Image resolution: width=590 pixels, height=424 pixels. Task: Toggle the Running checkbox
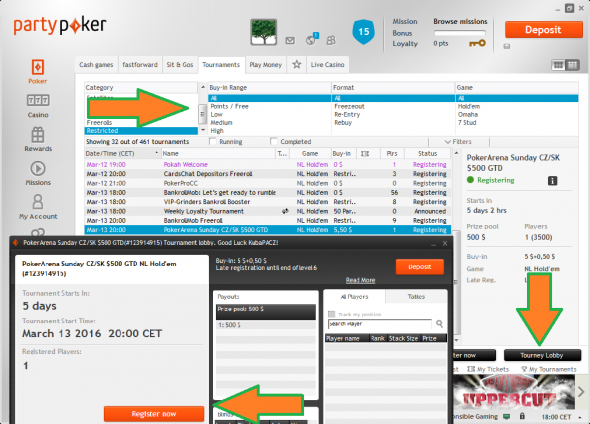pyautogui.click(x=213, y=141)
